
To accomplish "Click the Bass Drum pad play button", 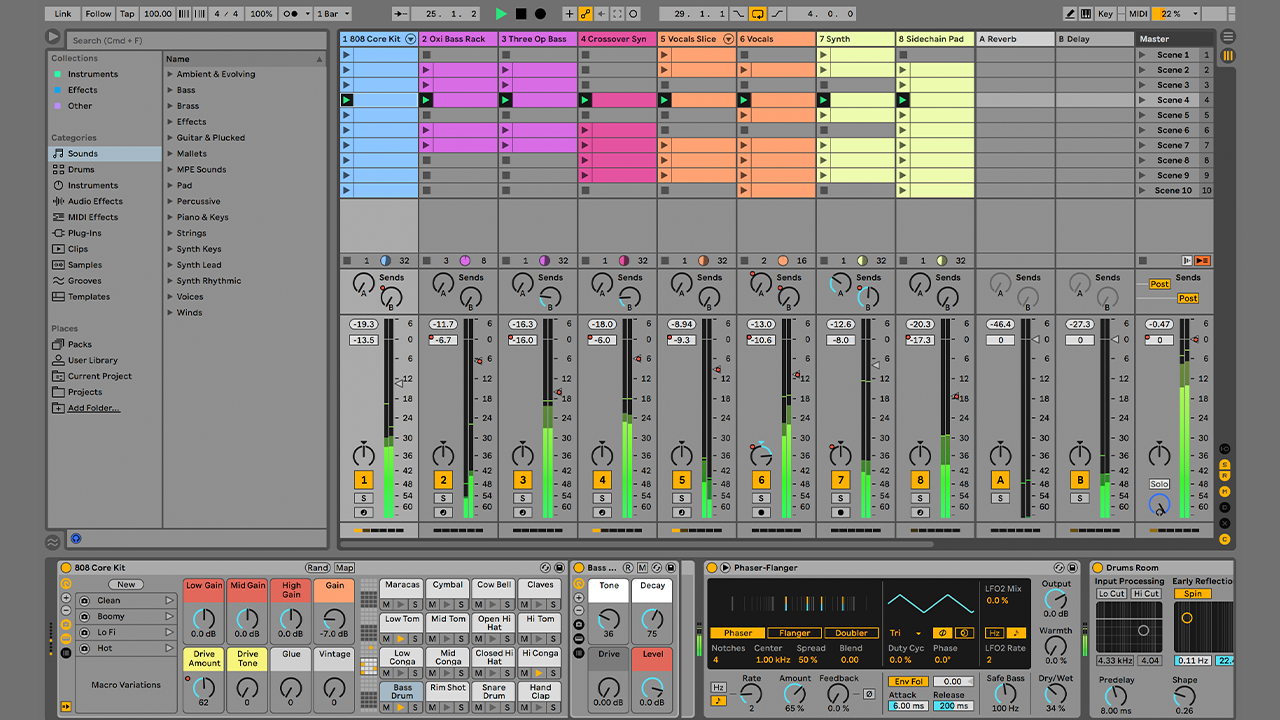I will pyautogui.click(x=401, y=707).
